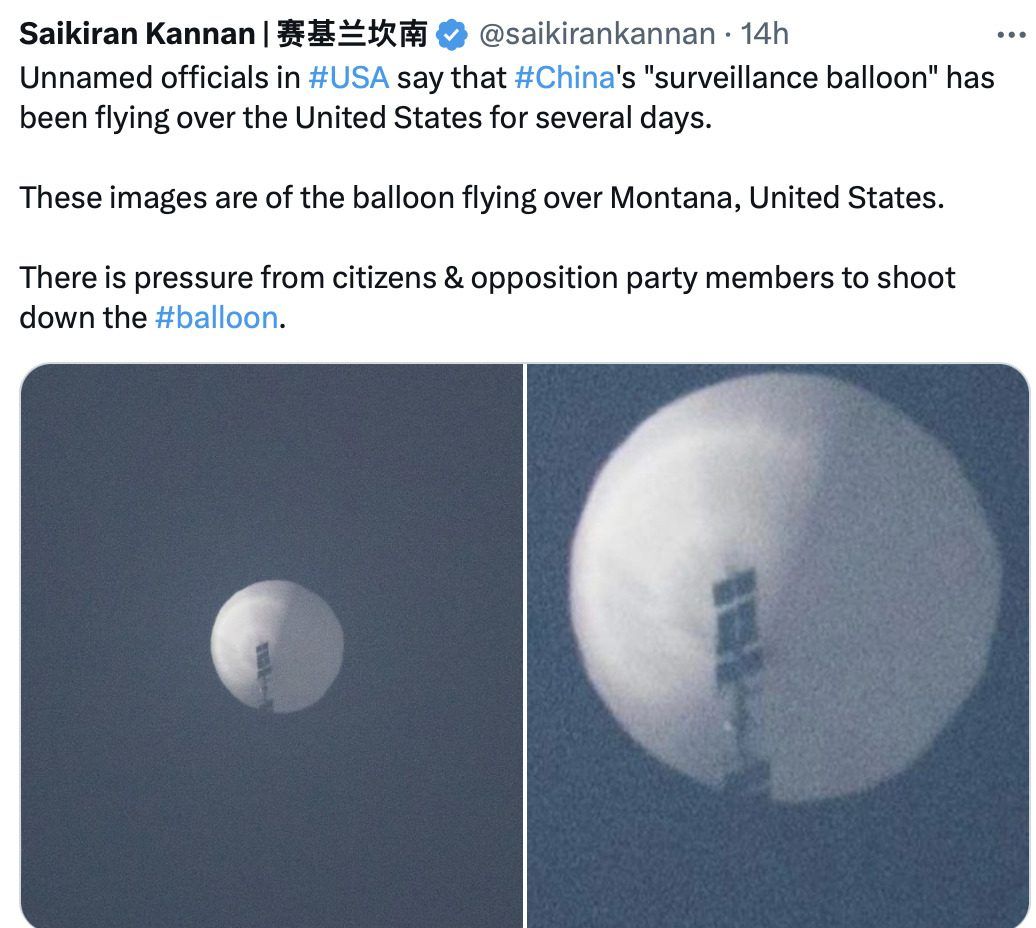Image resolution: width=1036 pixels, height=928 pixels.
Task: Follow the #USA hashtag link
Action: (348, 78)
